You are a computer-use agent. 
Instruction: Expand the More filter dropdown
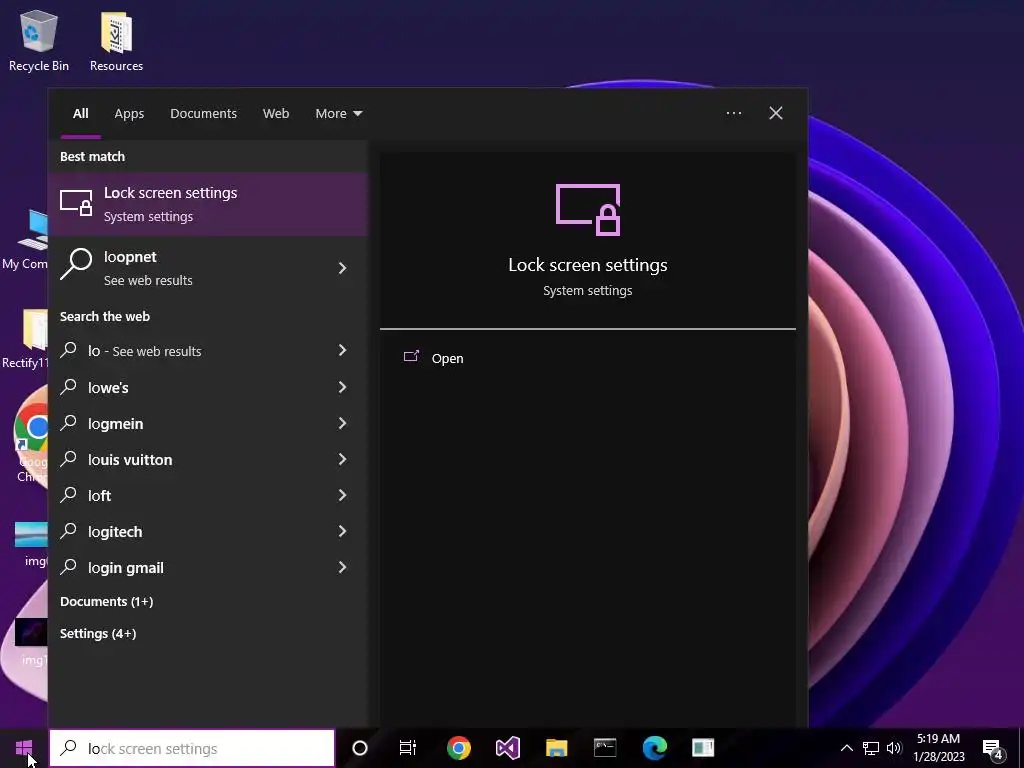[338, 114]
